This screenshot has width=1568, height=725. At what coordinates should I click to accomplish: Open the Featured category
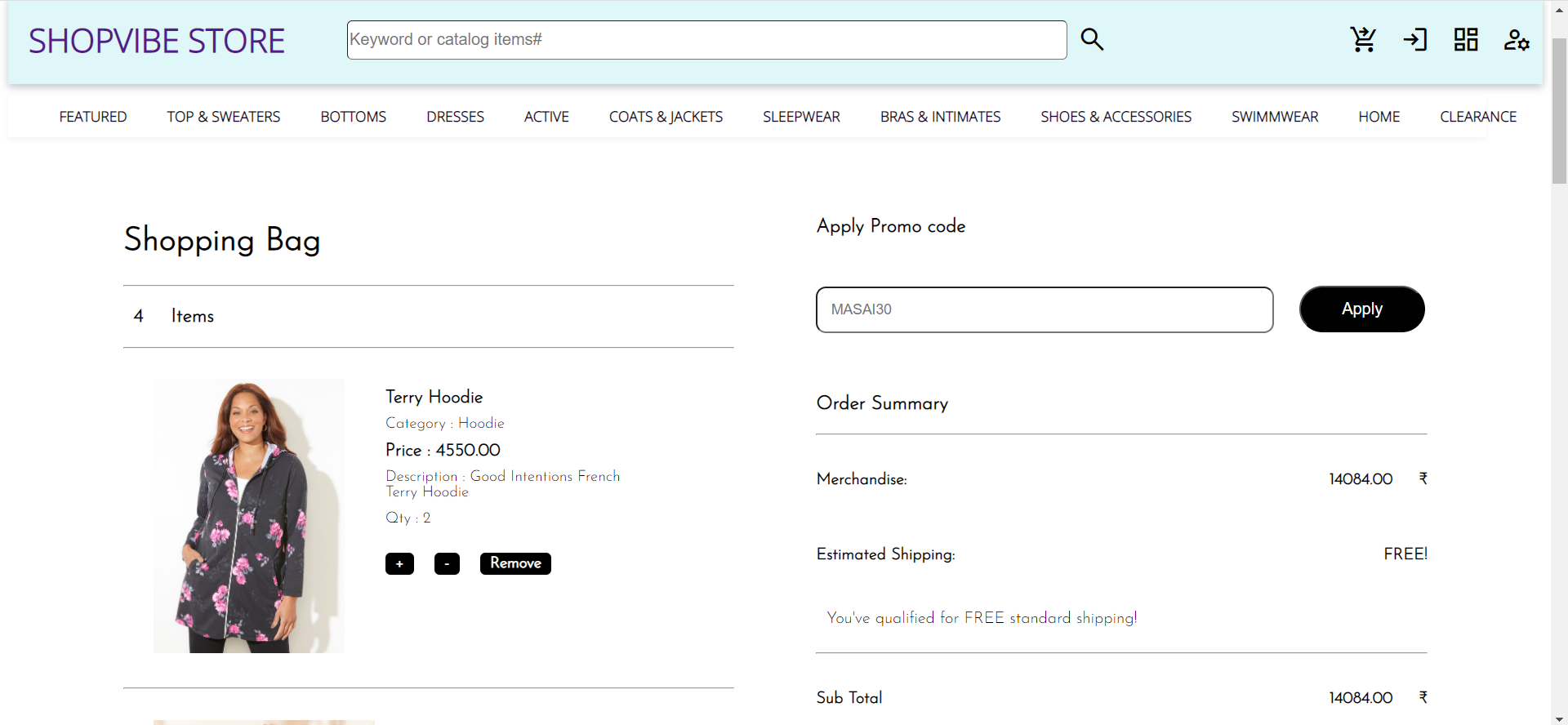pos(93,117)
